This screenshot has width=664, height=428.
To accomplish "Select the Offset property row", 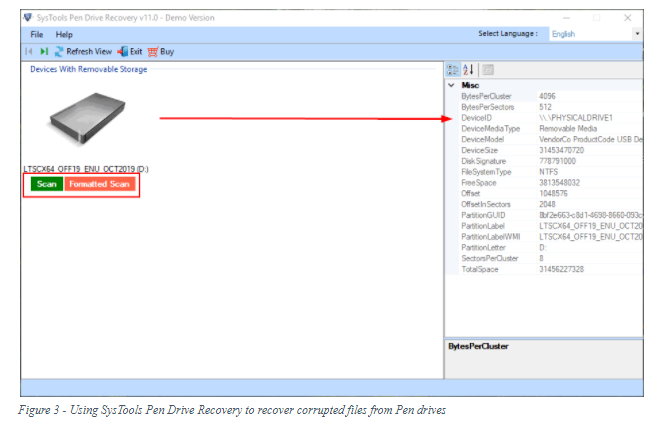I will (x=551, y=193).
